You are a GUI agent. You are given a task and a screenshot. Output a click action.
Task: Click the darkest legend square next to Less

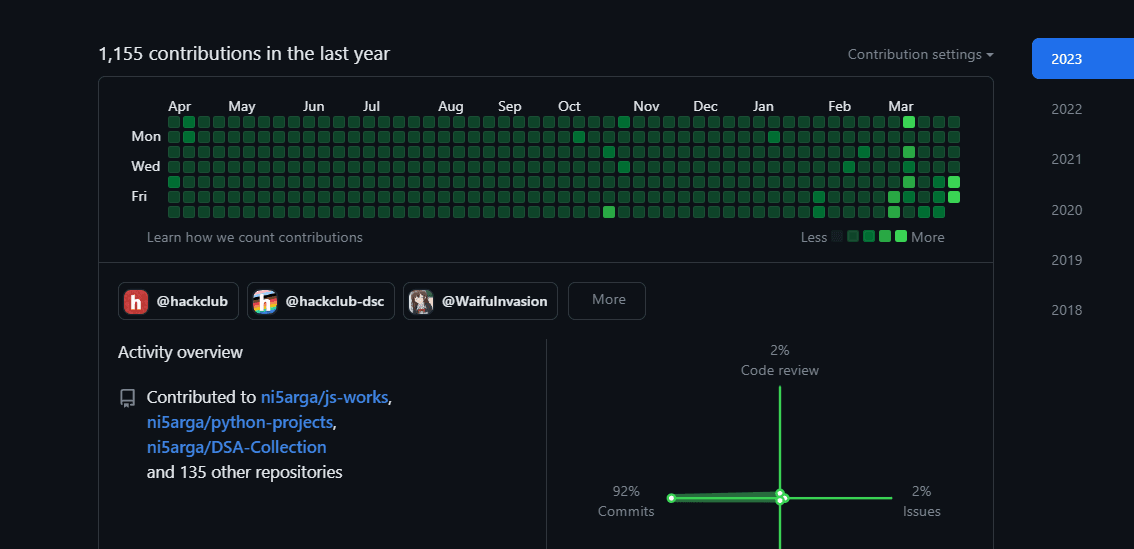837,237
